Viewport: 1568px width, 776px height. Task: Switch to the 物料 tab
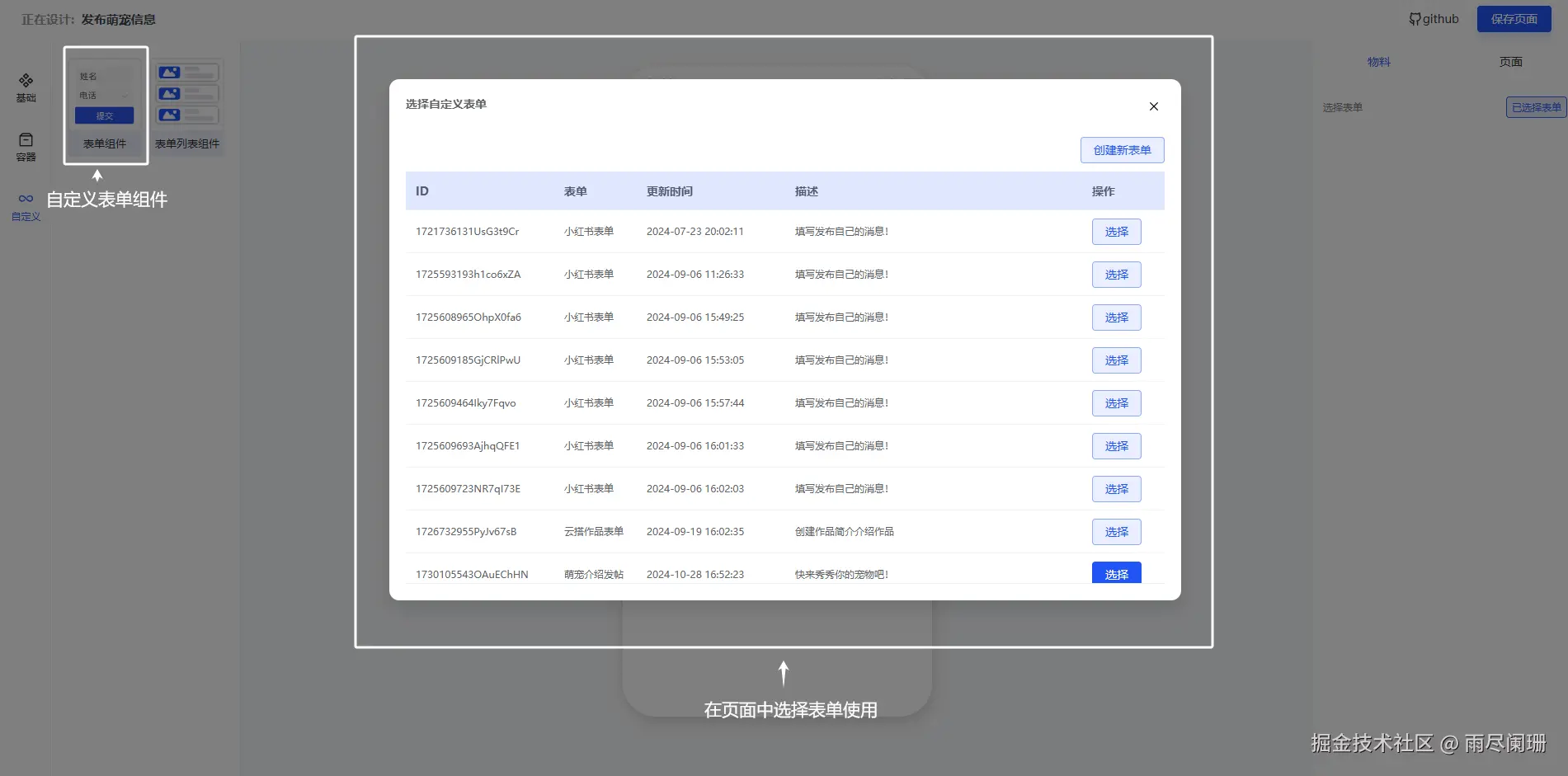tap(1378, 62)
